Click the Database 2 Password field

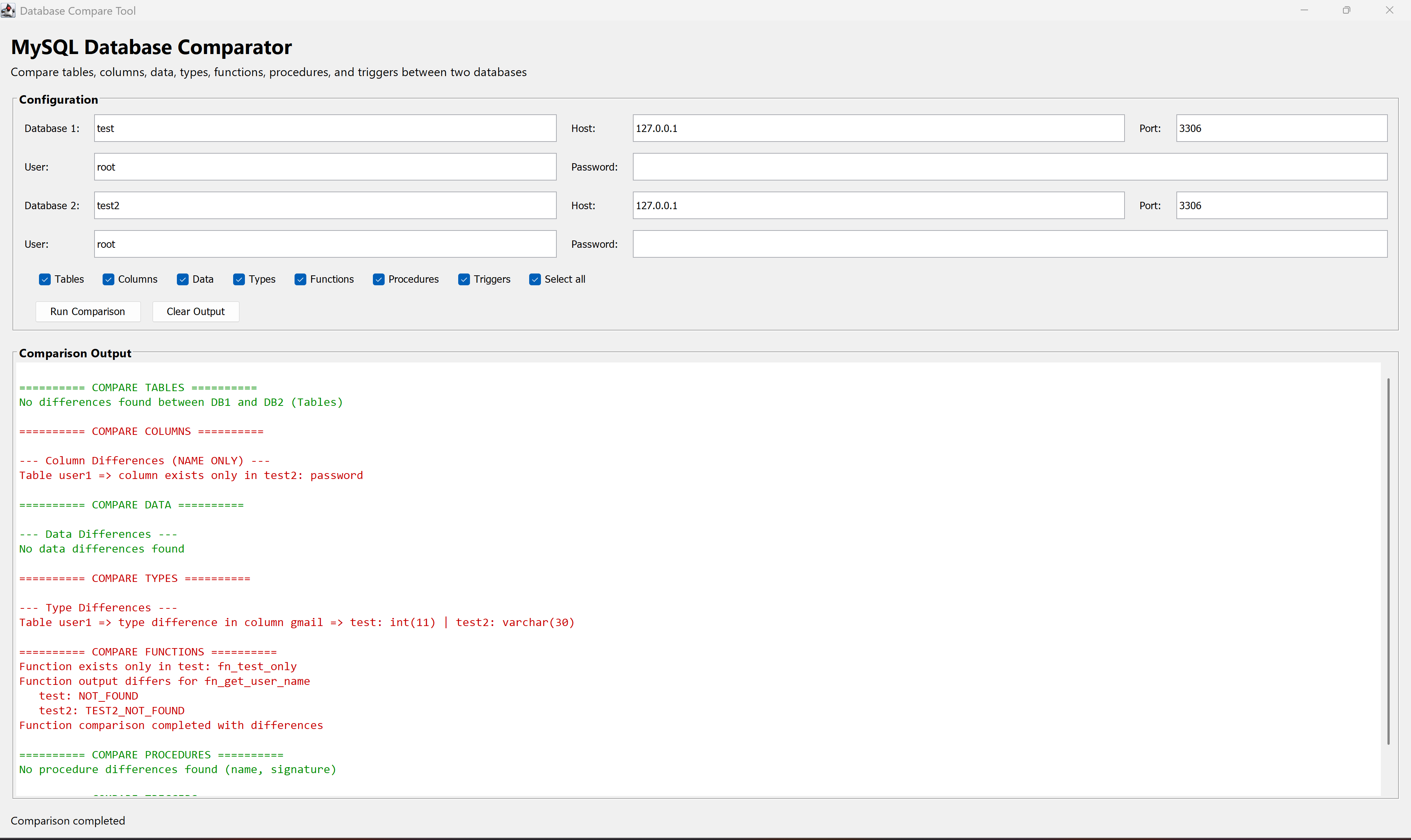1010,244
